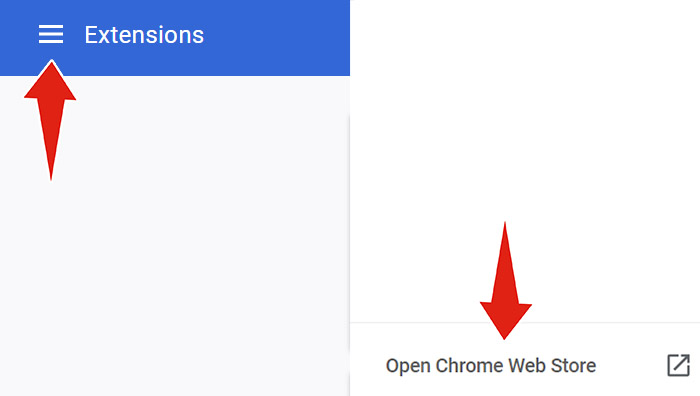Open the hamburger main menu icon
Viewport: 700px width, 396px height.
51,34
